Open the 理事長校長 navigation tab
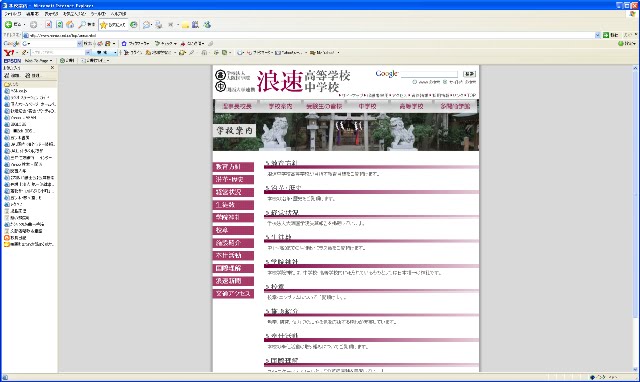Viewport: 640px width, 382px height. pyautogui.click(x=237, y=106)
